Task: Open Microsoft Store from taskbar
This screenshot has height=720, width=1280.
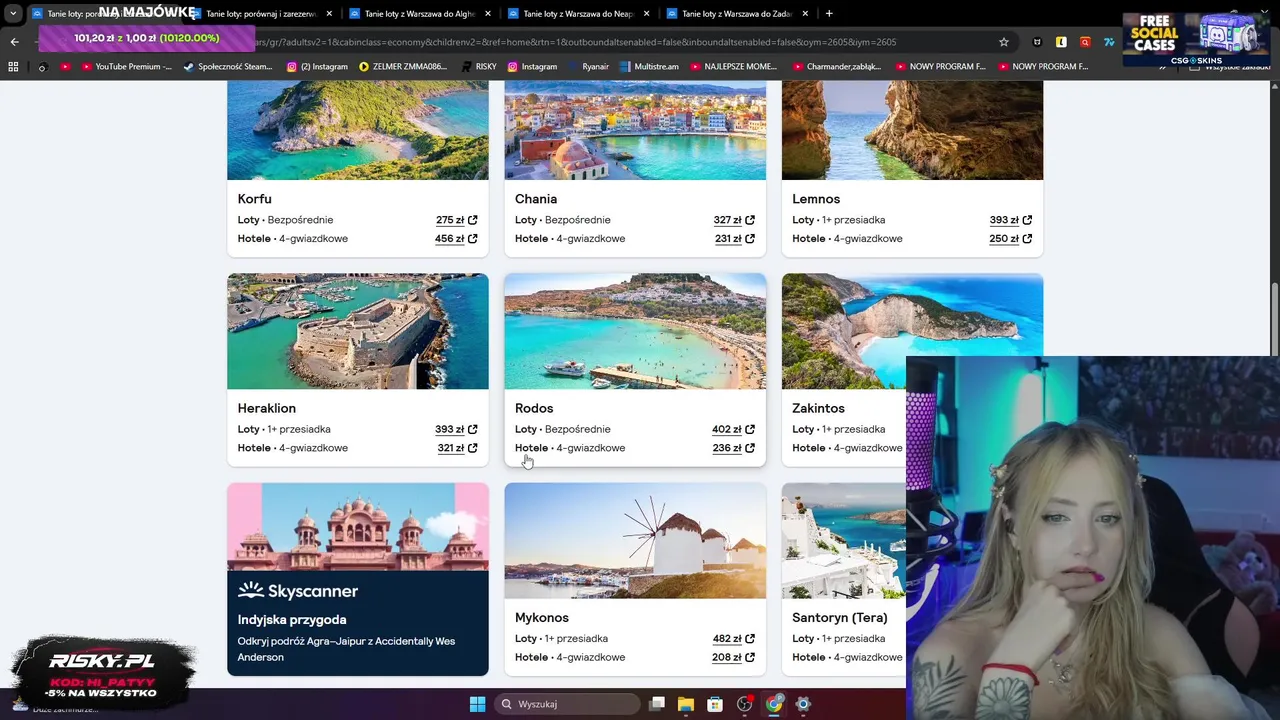Action: coord(715,704)
